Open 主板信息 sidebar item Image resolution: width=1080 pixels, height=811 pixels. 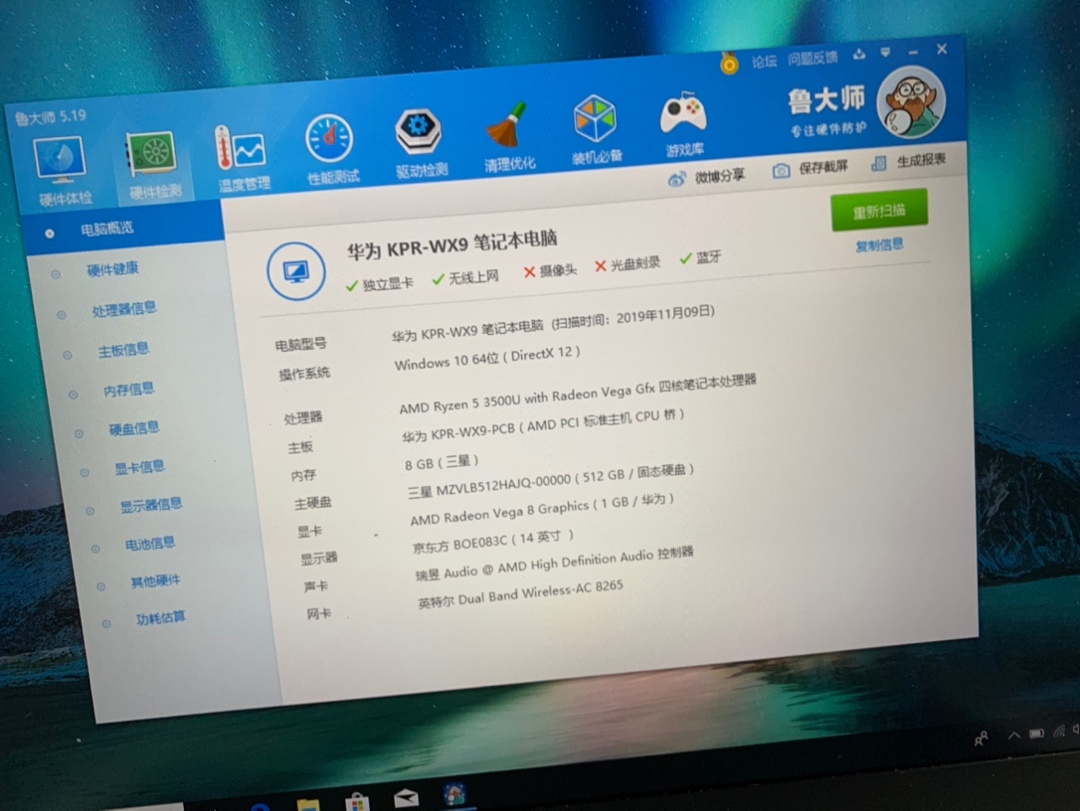point(123,349)
